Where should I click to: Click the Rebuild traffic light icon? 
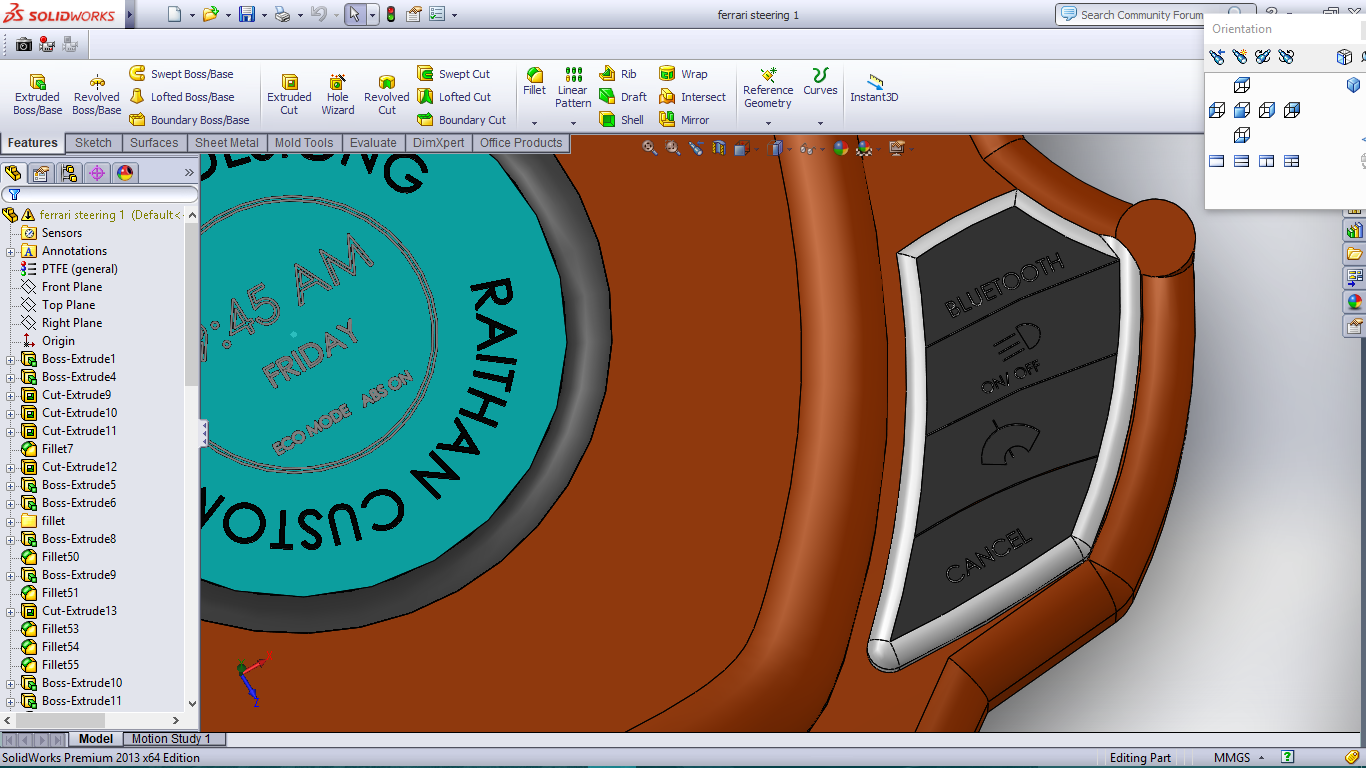click(390, 14)
